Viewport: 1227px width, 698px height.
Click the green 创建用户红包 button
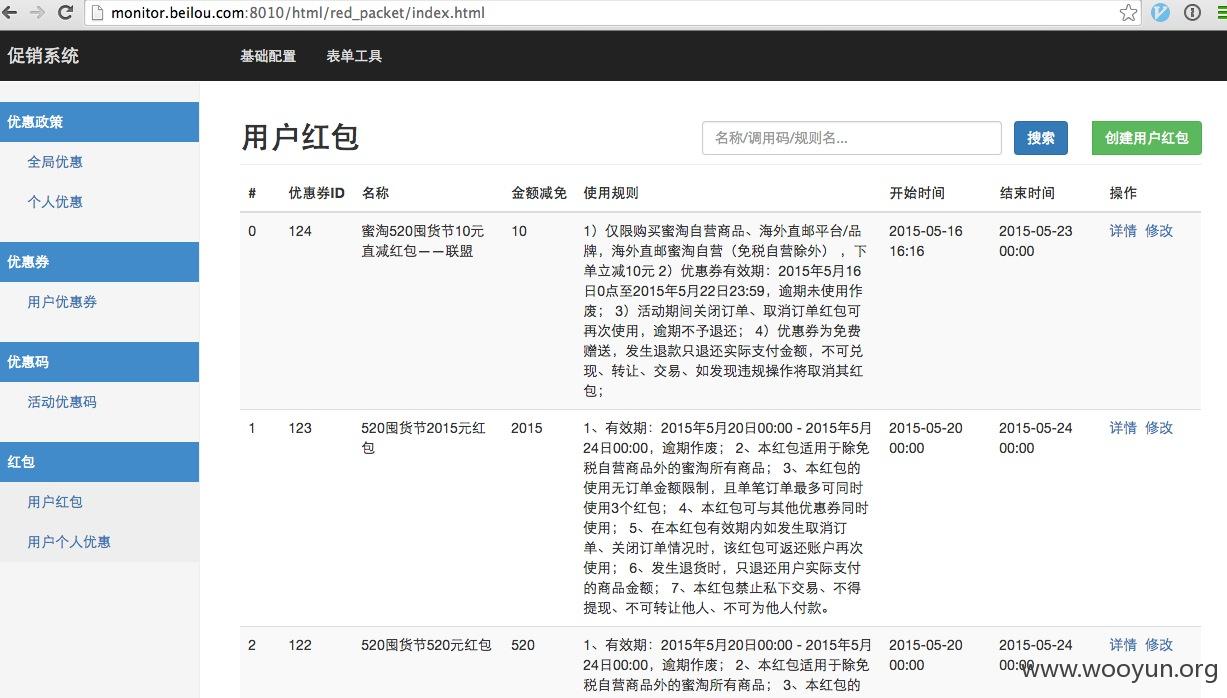pos(1147,138)
